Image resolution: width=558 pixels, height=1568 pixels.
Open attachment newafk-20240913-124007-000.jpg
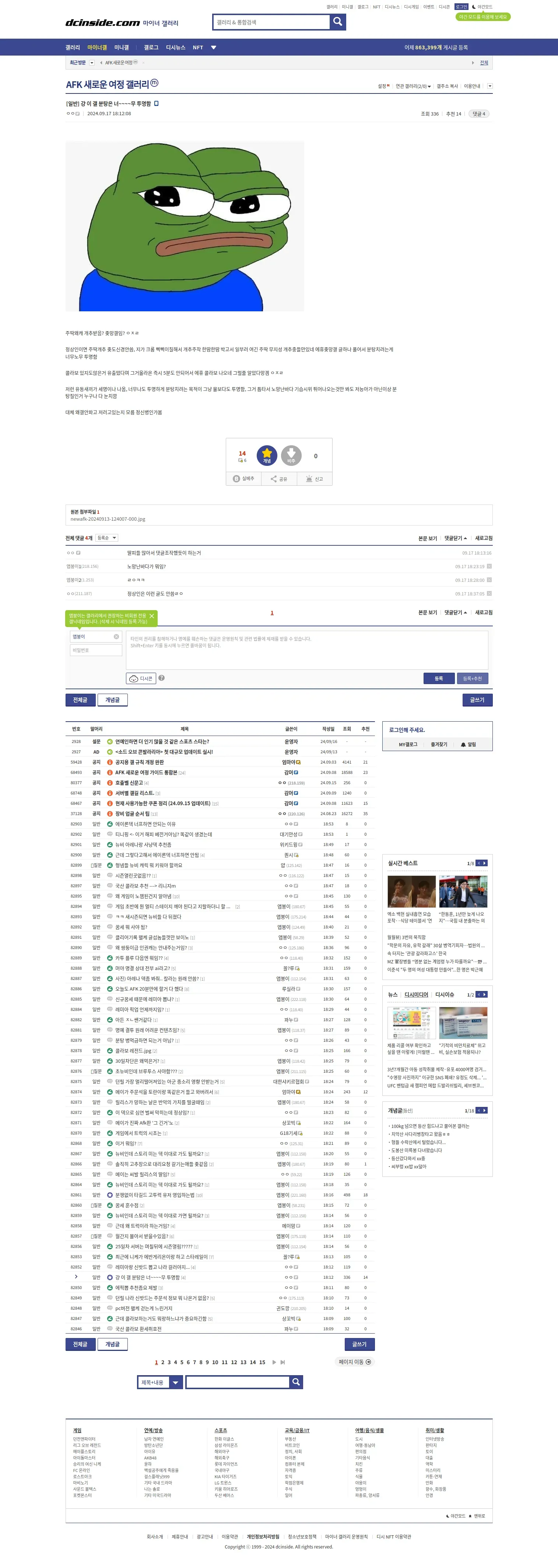click(108, 519)
